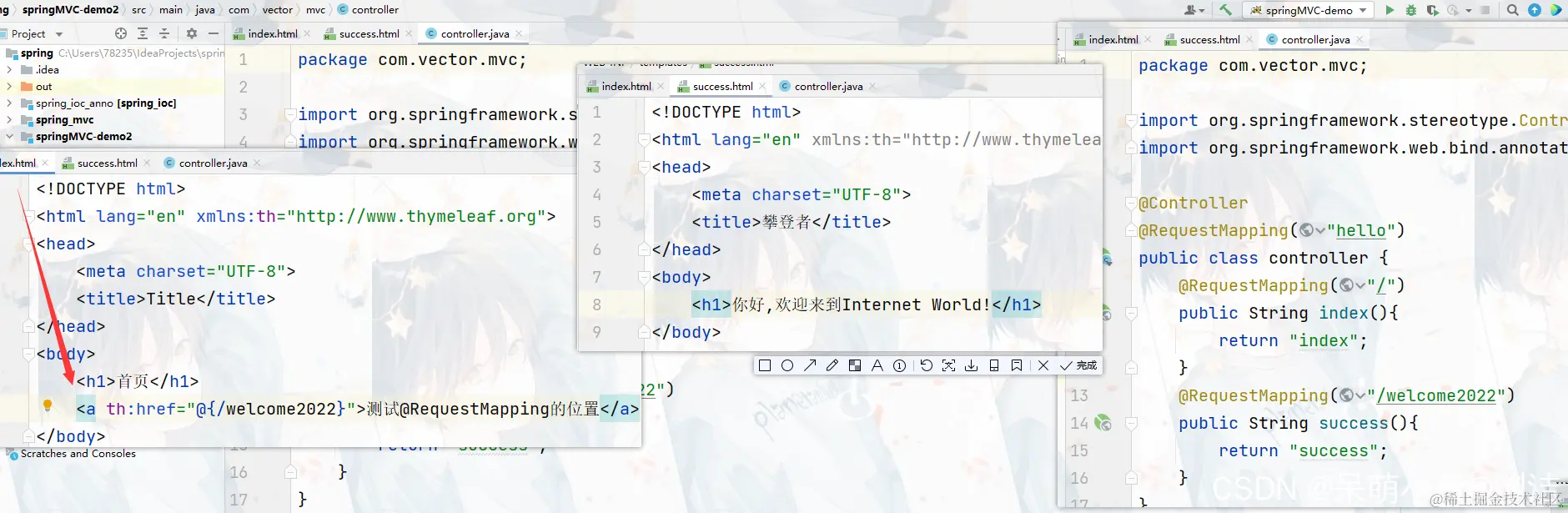Click the th:href welcome2022 anchor line
This screenshot has height=513, width=1568.
point(358,410)
